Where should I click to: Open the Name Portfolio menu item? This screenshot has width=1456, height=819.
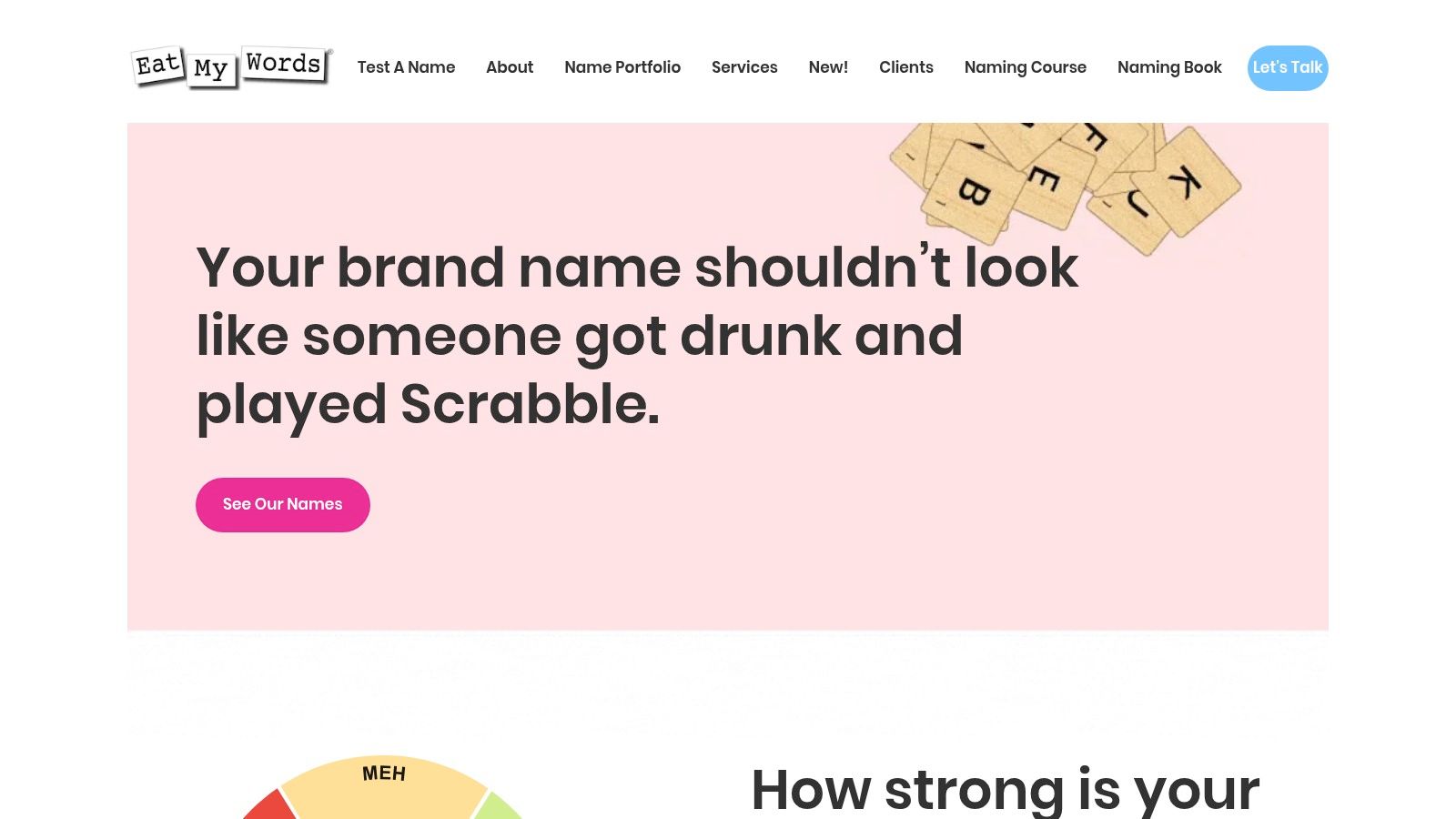pos(622,67)
